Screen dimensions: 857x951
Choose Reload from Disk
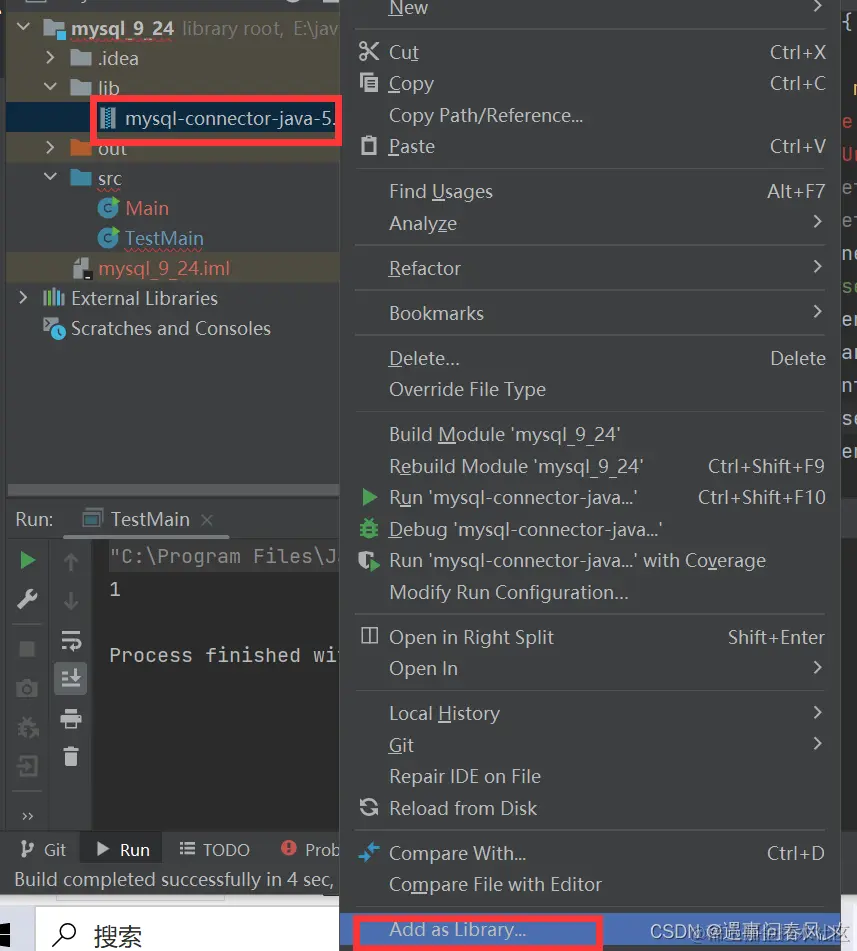pos(590,808)
